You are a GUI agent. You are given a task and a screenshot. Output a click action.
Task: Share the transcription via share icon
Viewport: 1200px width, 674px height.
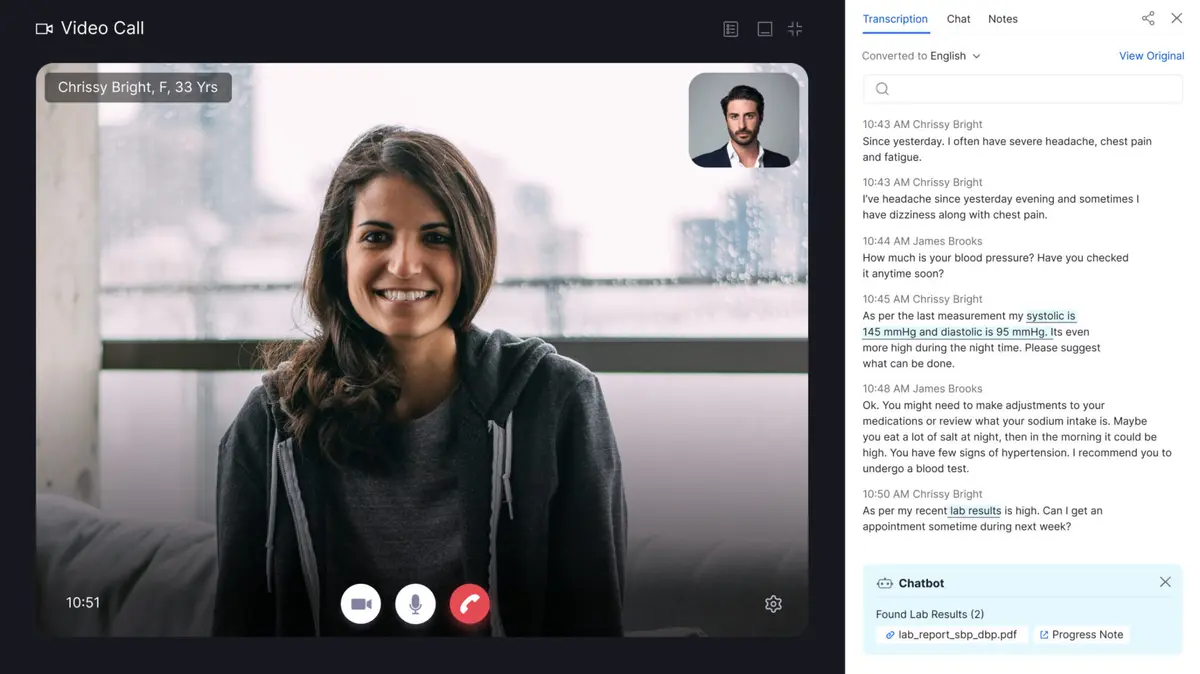click(x=1148, y=19)
